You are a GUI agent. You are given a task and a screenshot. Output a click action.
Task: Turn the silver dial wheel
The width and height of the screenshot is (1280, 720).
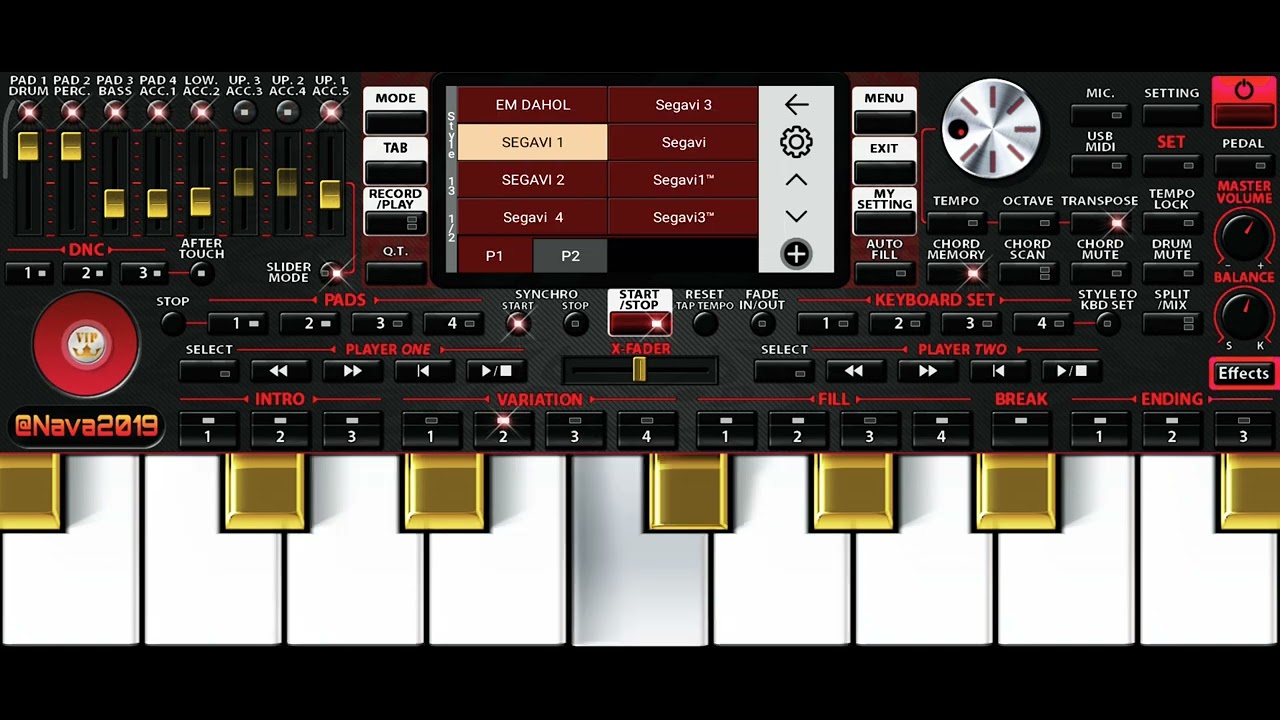tap(992, 128)
